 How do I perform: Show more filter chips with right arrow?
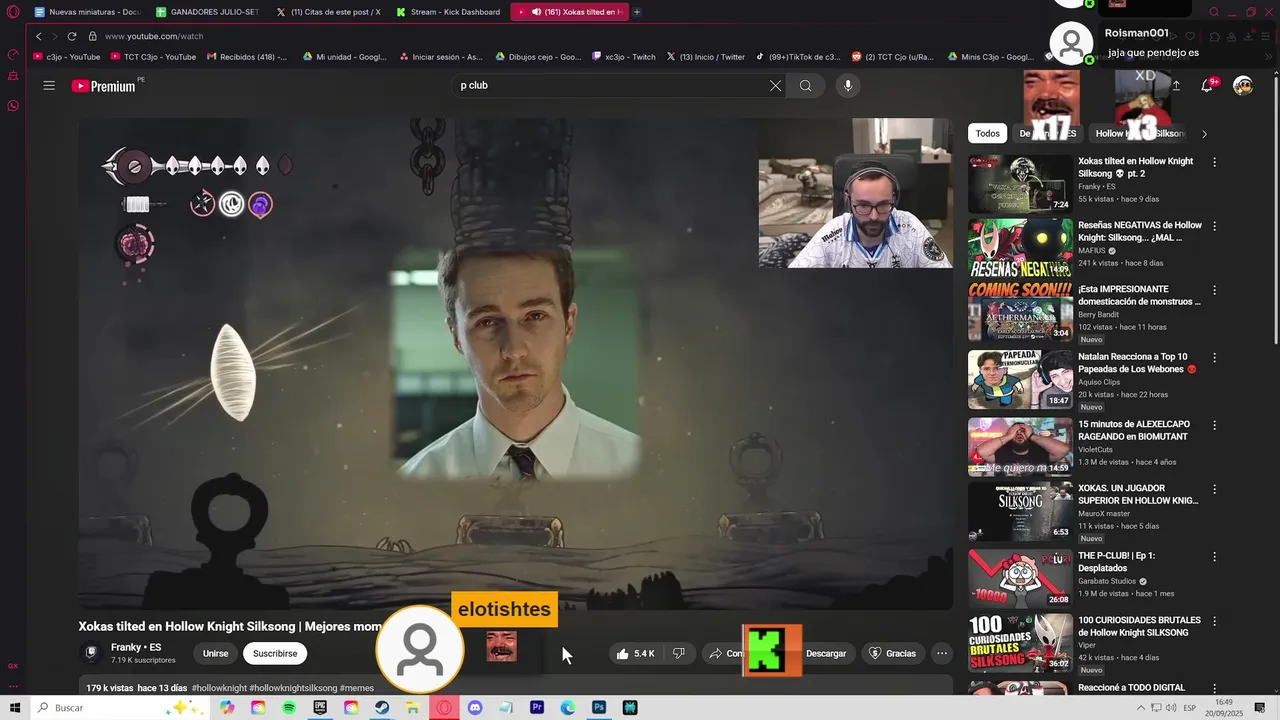[x=1204, y=134]
